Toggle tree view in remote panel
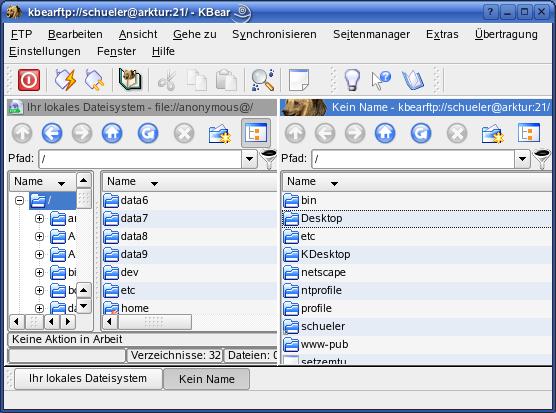The width and height of the screenshot is (556, 413). click(x=529, y=133)
